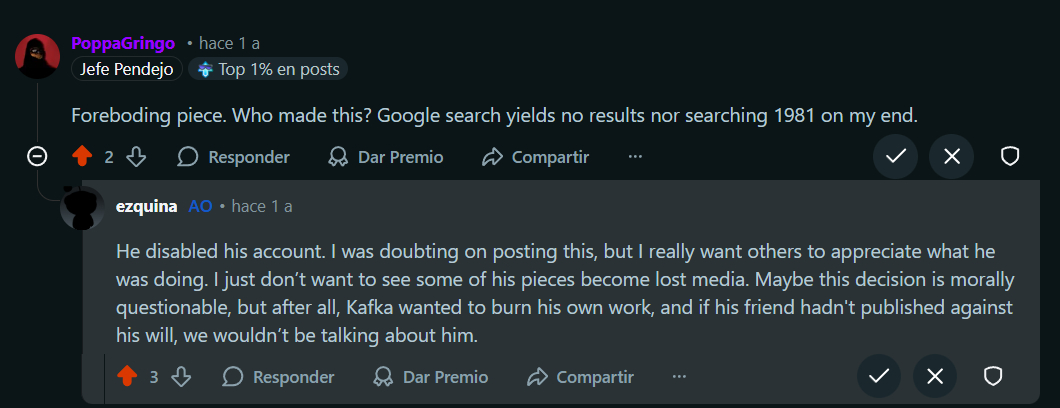Reply to ezquina's comment
The width and height of the screenshot is (1060, 408).
[x=279, y=377]
